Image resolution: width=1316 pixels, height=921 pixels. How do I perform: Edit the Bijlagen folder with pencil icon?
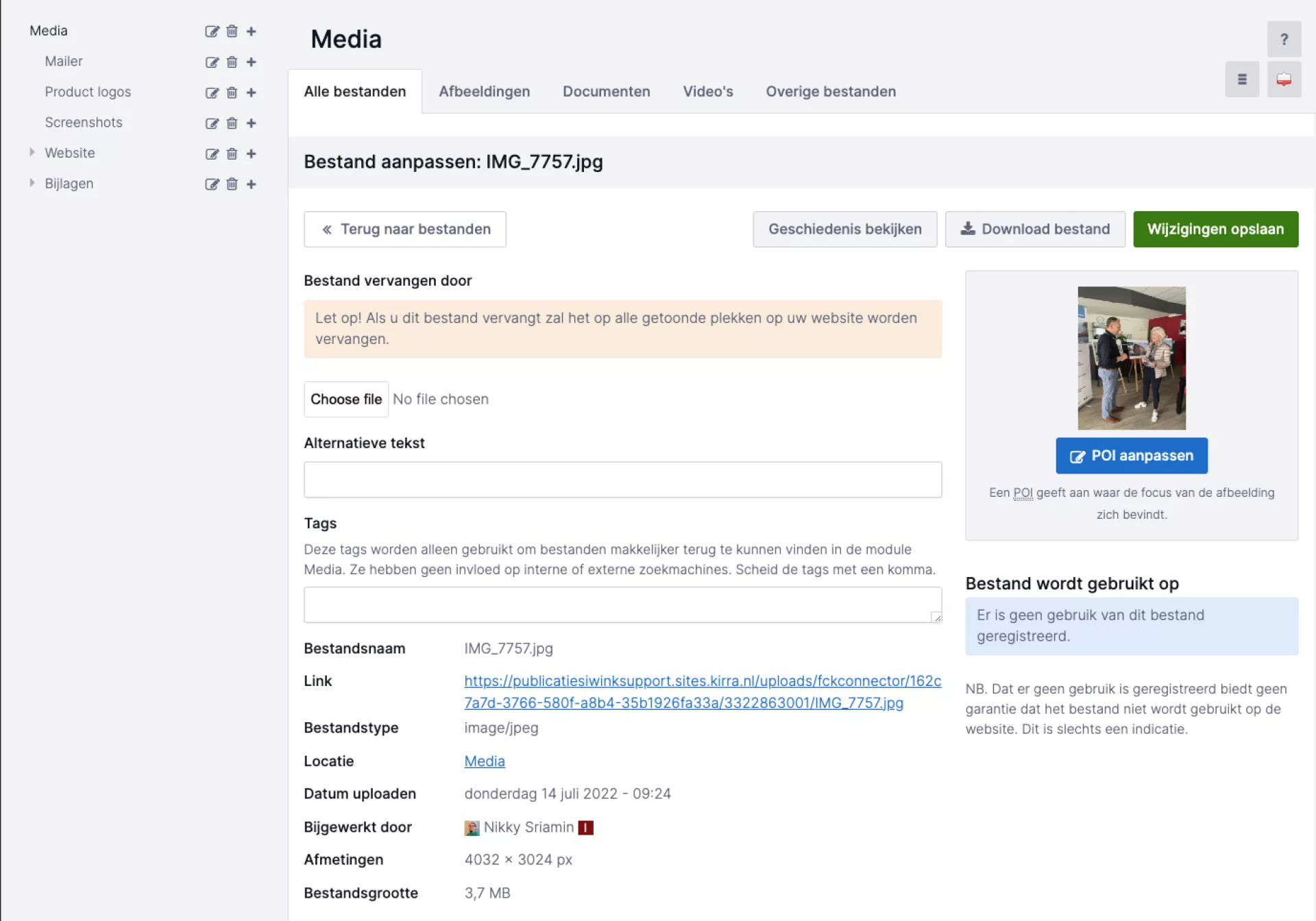[212, 184]
